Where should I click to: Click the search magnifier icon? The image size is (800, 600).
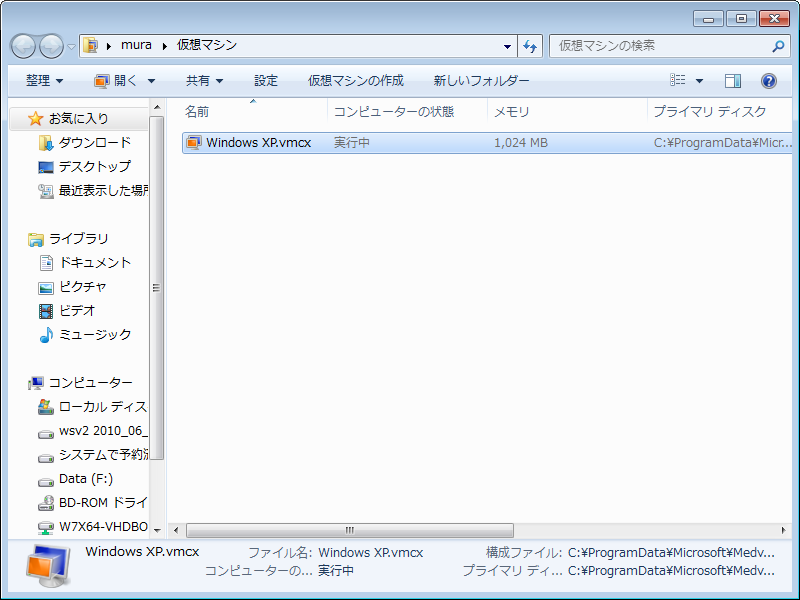click(779, 46)
